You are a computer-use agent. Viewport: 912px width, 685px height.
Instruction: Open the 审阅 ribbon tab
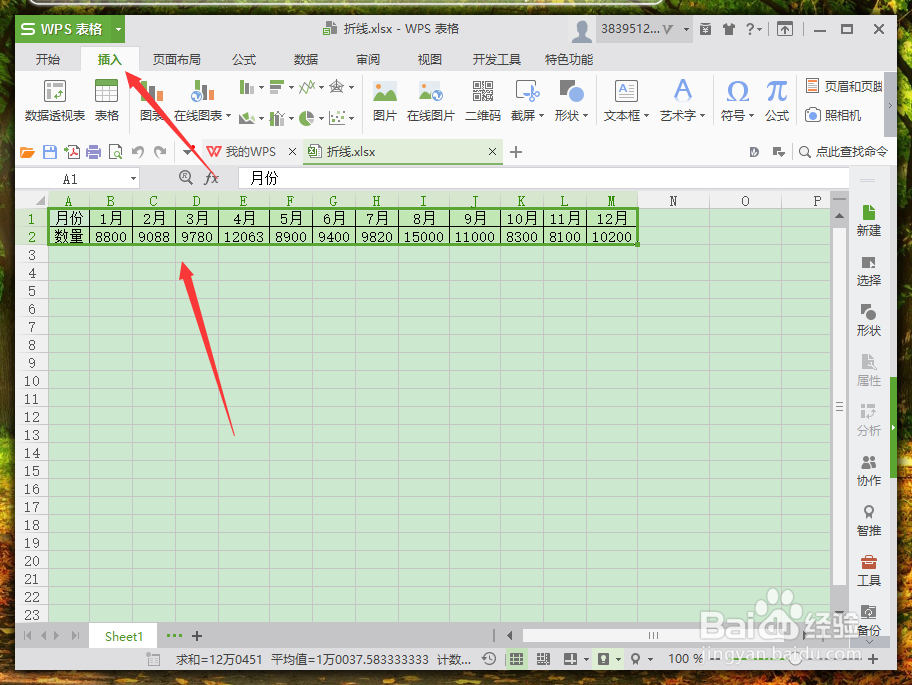(x=368, y=59)
